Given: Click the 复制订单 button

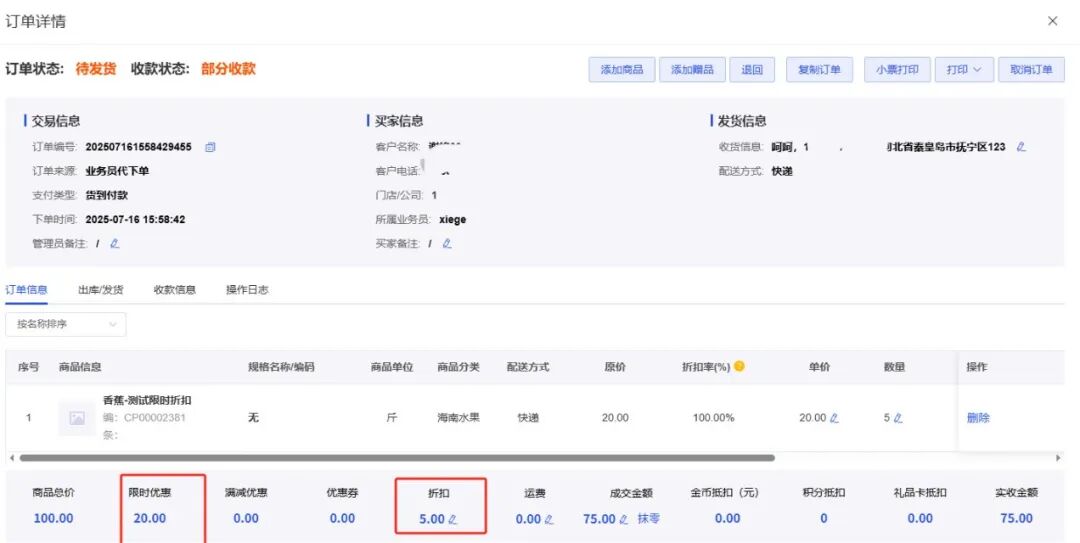Looking at the screenshot, I should [x=820, y=70].
